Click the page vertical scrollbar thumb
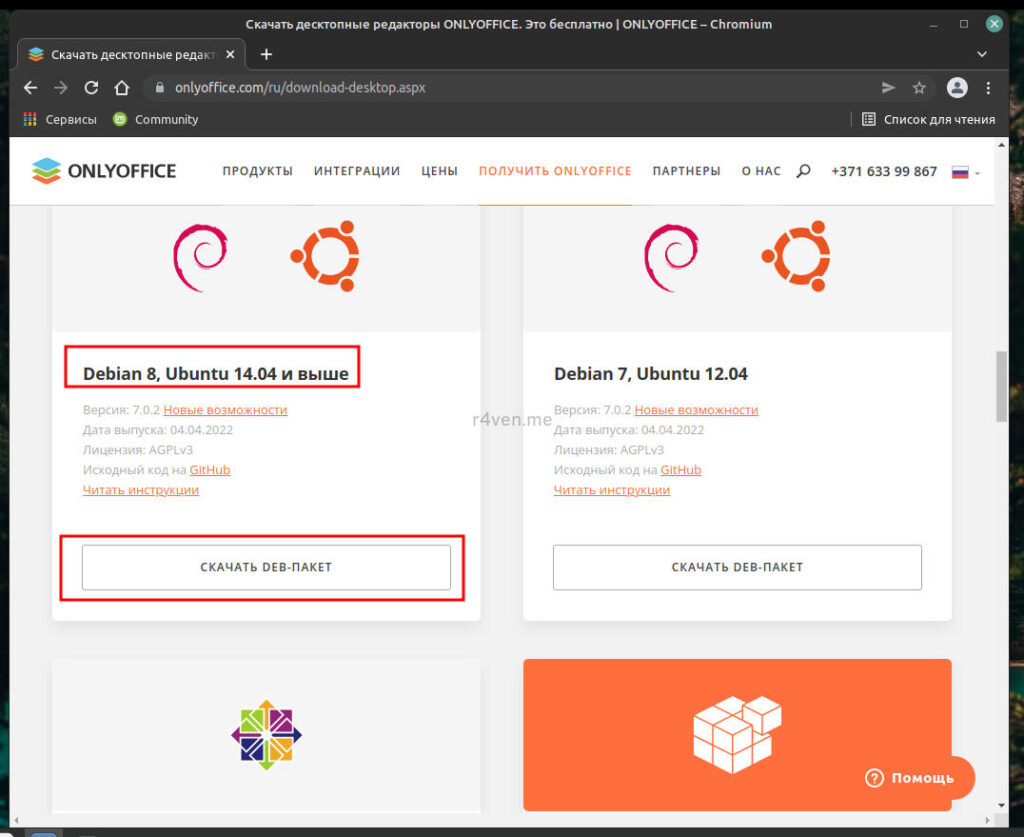 point(1001,386)
